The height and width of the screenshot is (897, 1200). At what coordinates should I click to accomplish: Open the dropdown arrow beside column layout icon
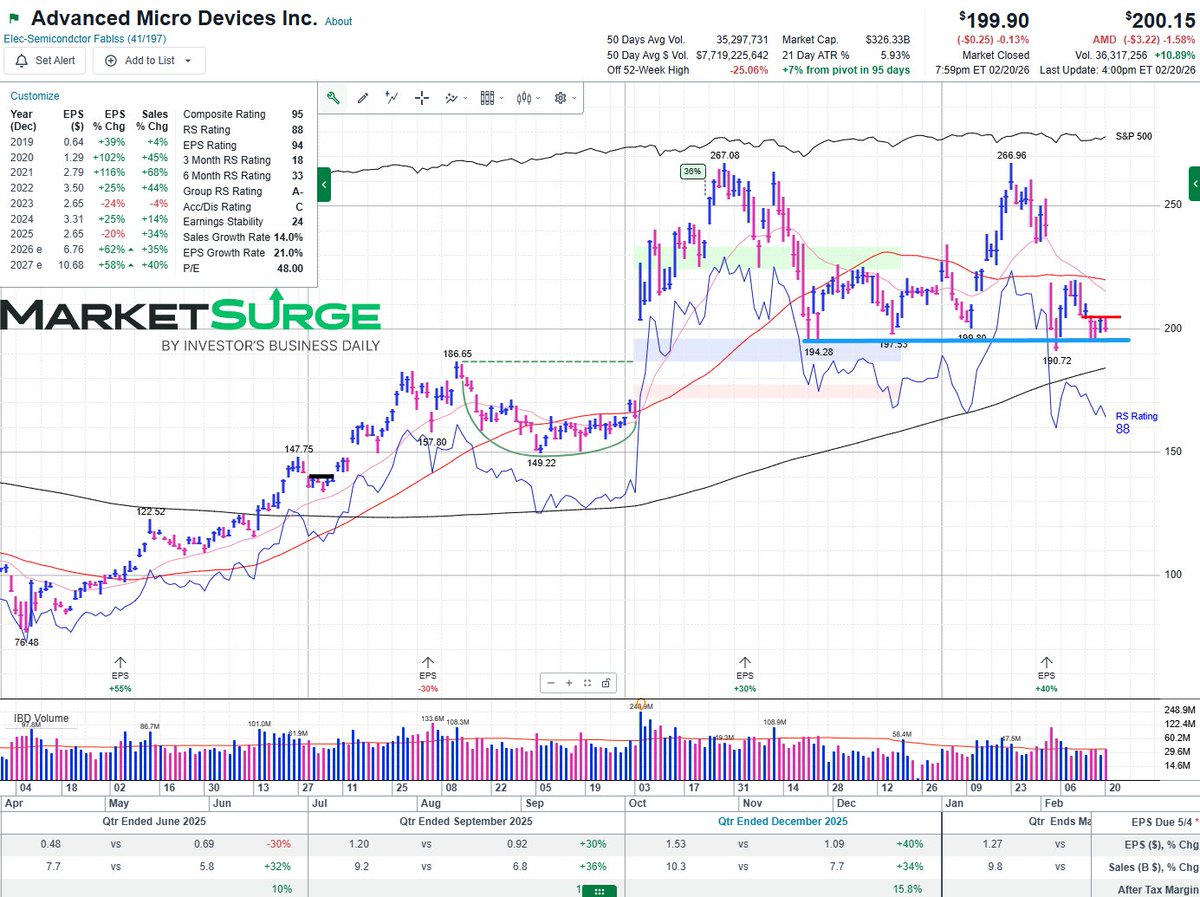coord(502,98)
